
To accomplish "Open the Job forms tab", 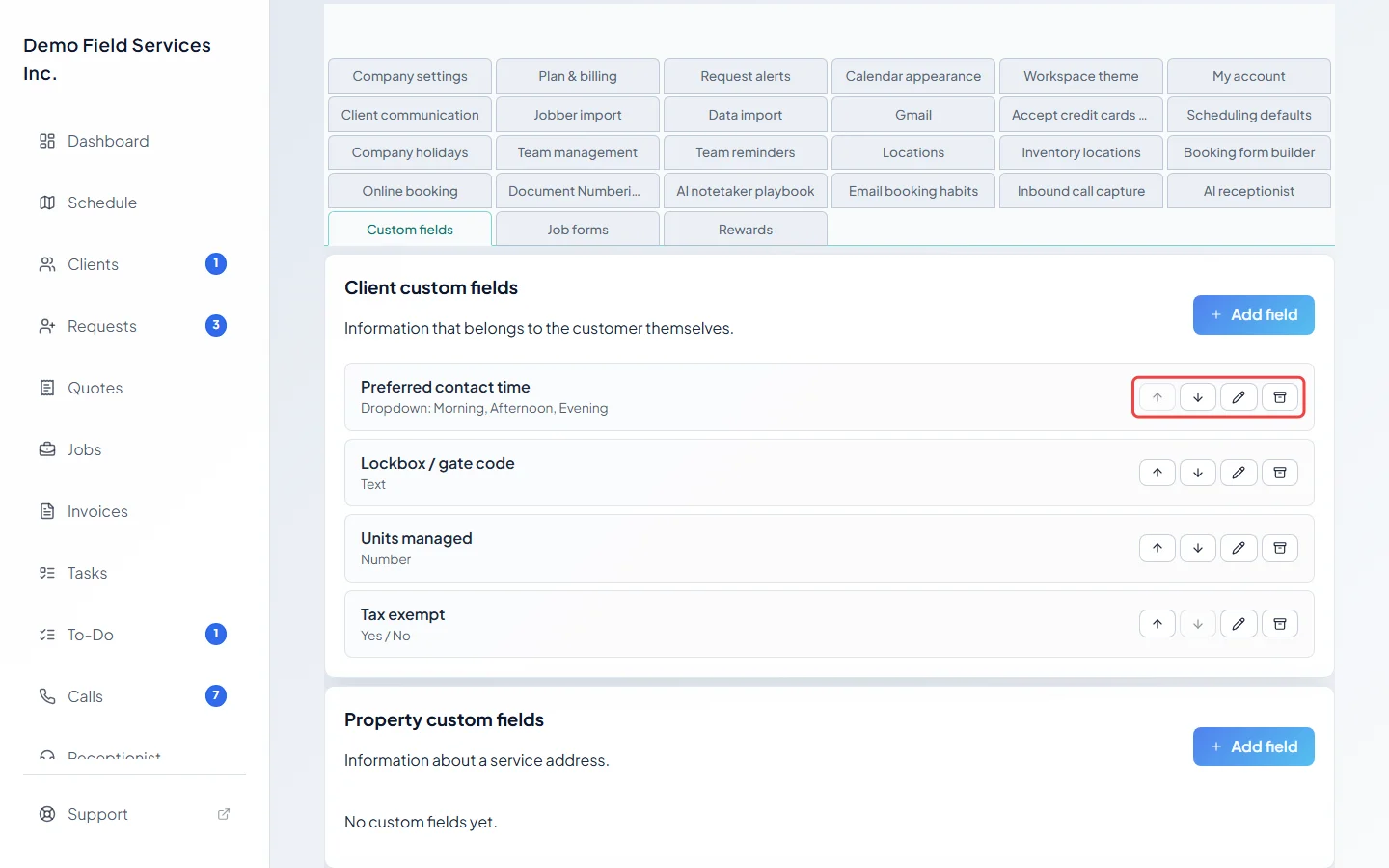I will (578, 230).
